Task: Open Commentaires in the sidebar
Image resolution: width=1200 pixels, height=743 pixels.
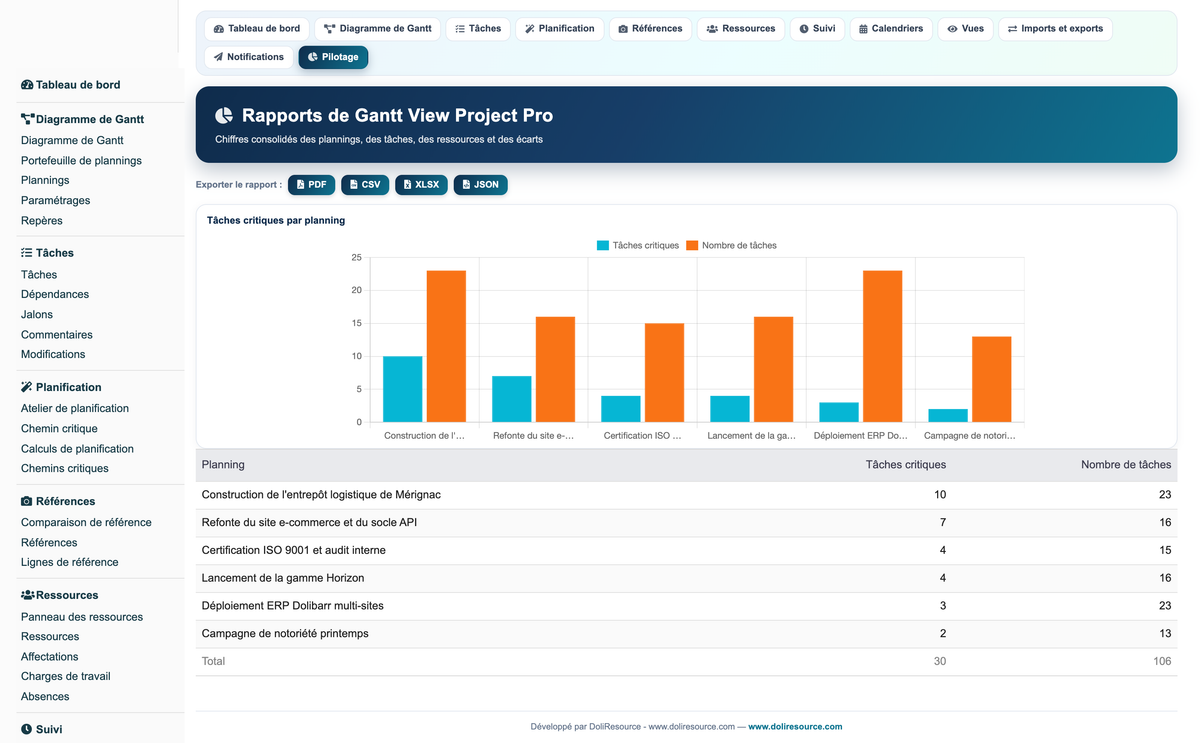Action: tap(57, 335)
